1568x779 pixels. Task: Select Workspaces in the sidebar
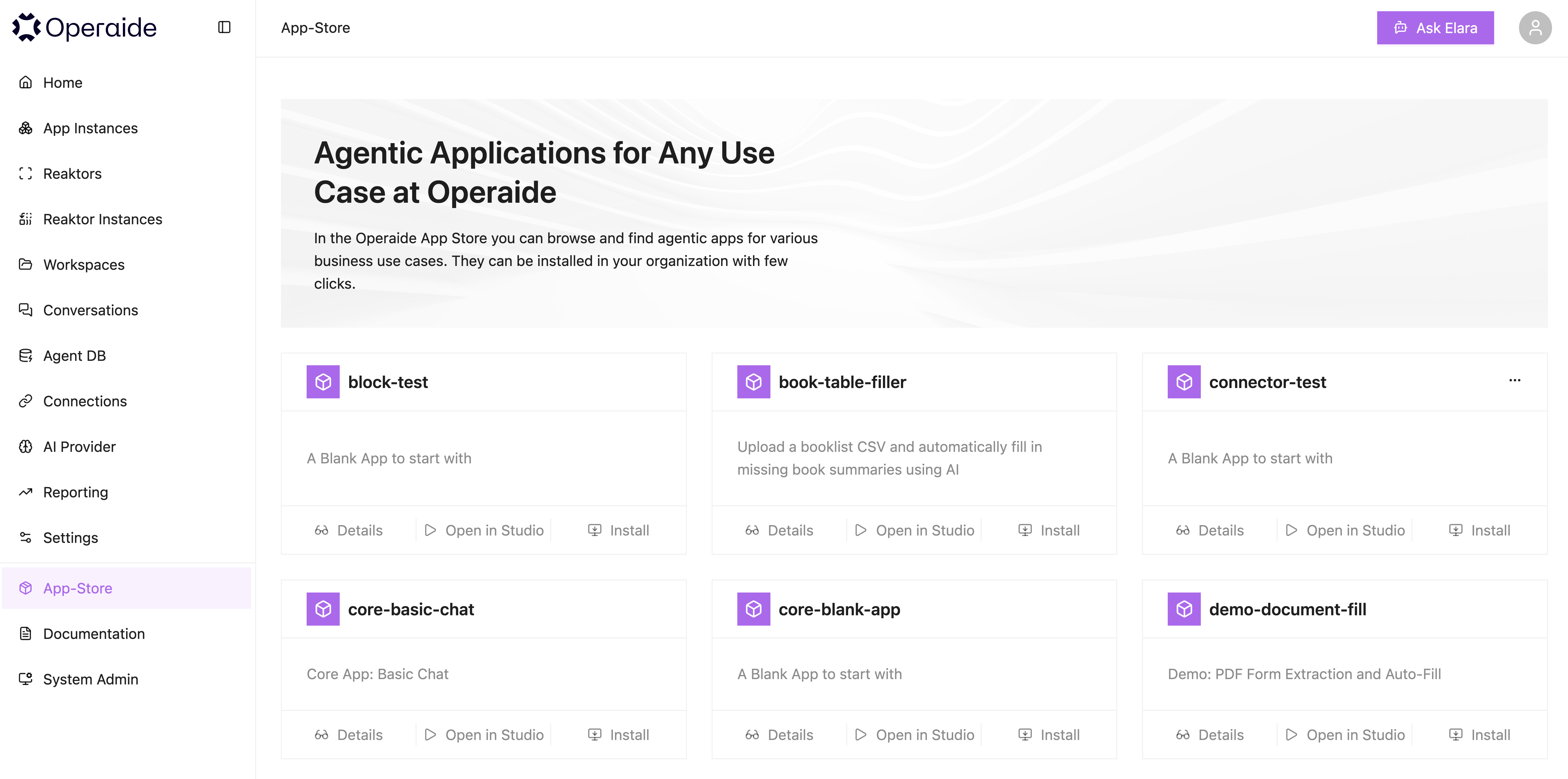[x=127, y=265]
